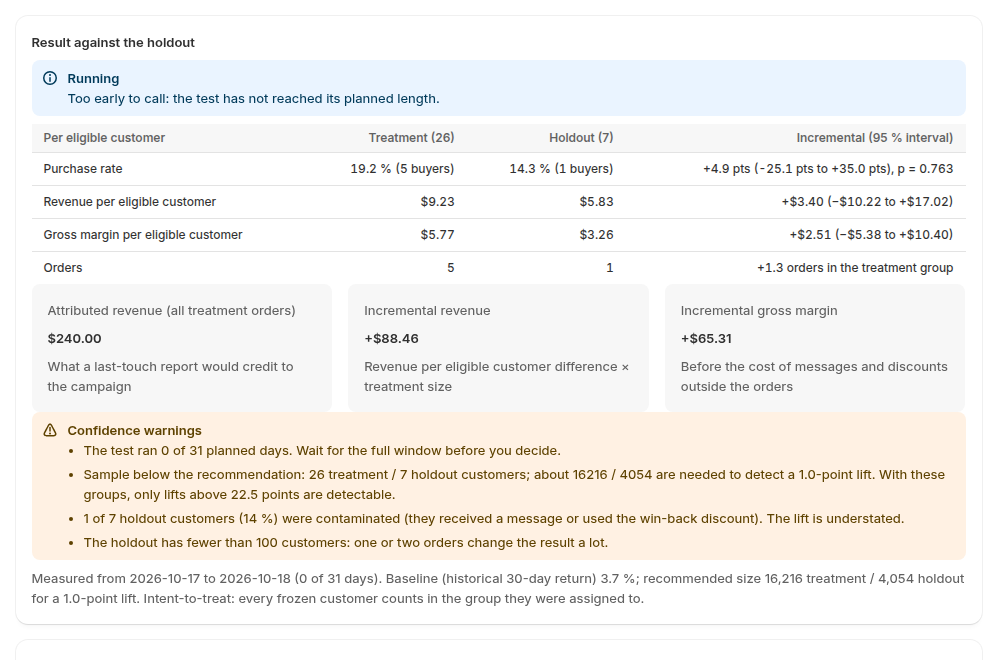Image resolution: width=1000 pixels, height=660 pixels.
Task: Click the 'Measured from 2026-10-17 to 2026-10-18' footnote
Action: 497,589
